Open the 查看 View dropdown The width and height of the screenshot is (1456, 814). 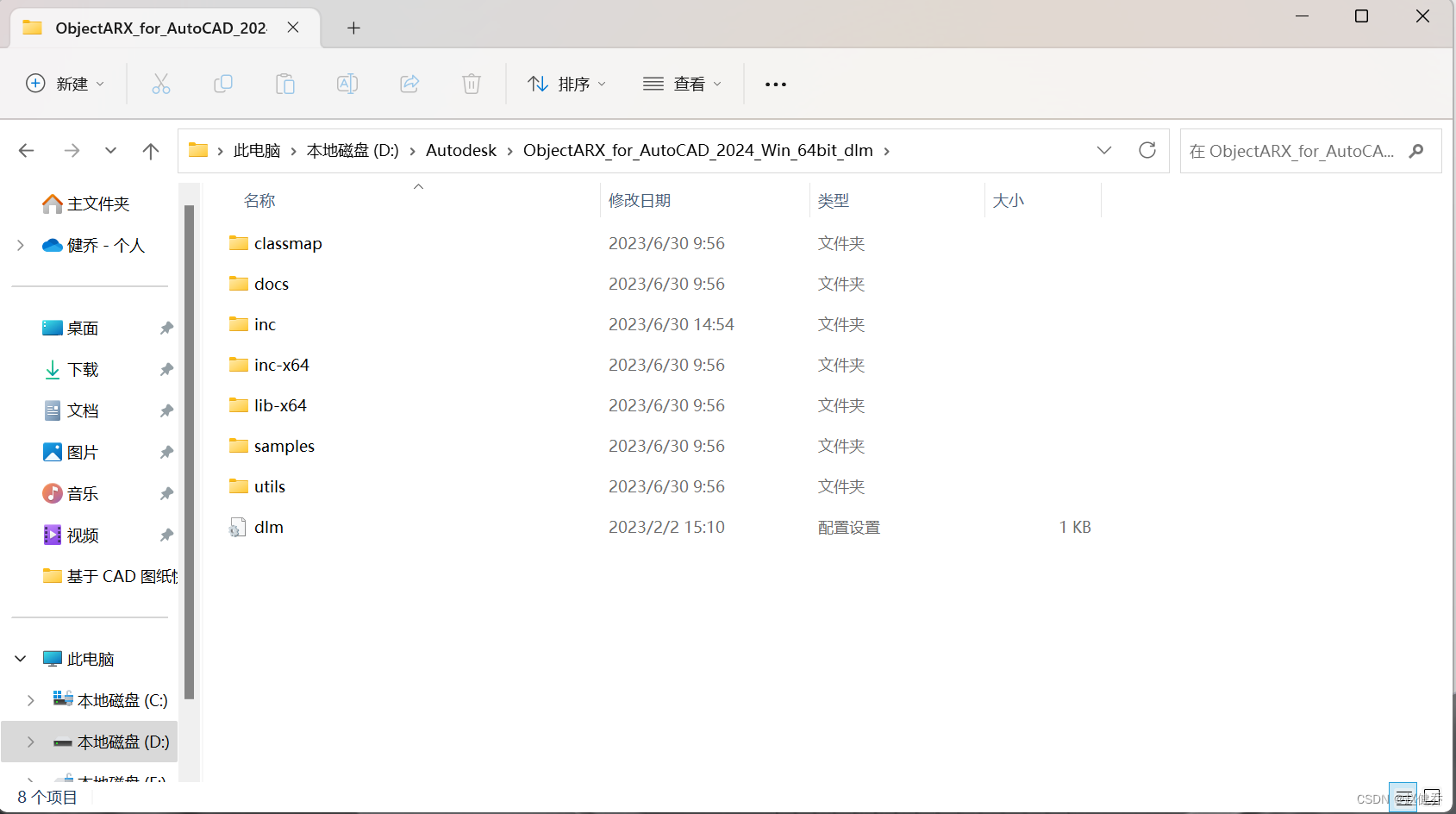pyautogui.click(x=682, y=84)
